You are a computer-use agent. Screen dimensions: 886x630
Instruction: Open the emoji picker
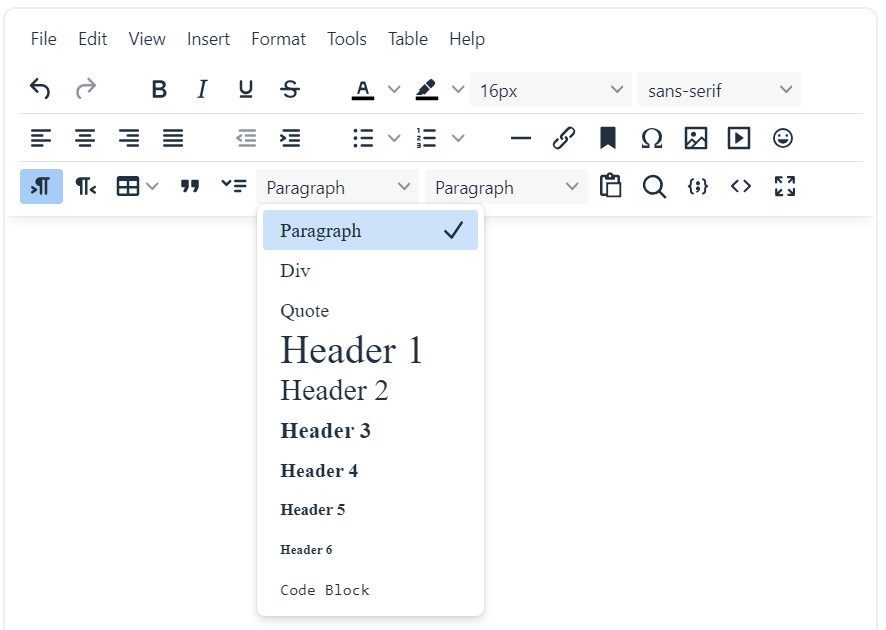[x=783, y=138]
